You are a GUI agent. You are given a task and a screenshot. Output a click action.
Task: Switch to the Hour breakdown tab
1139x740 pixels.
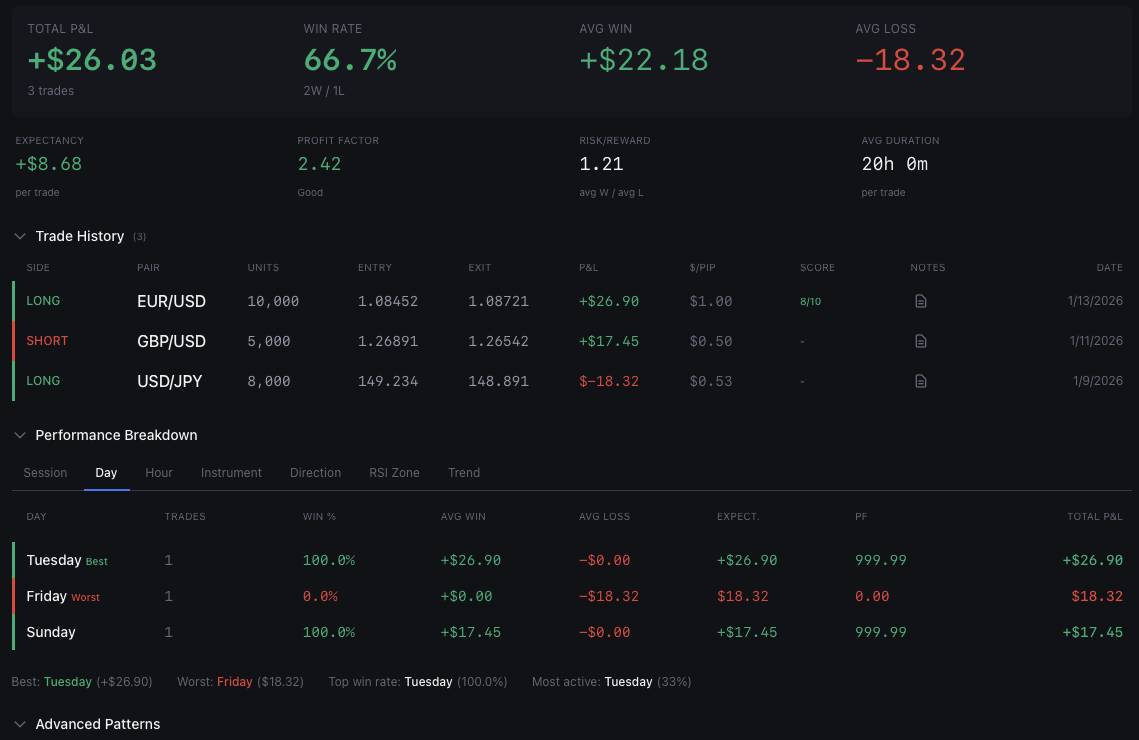coord(158,472)
